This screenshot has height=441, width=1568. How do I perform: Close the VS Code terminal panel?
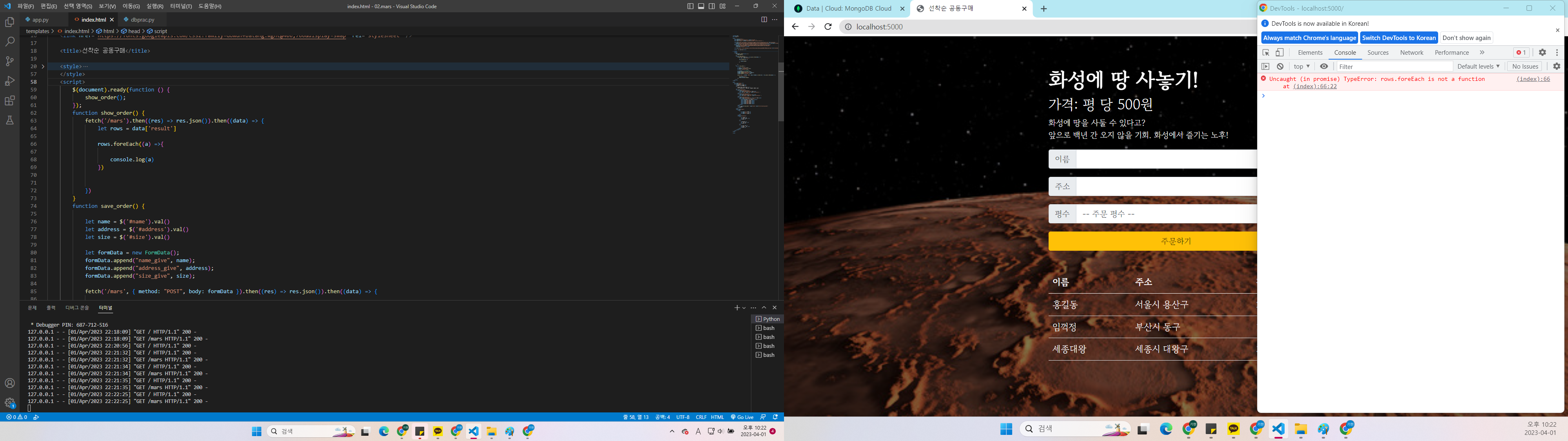point(774,307)
